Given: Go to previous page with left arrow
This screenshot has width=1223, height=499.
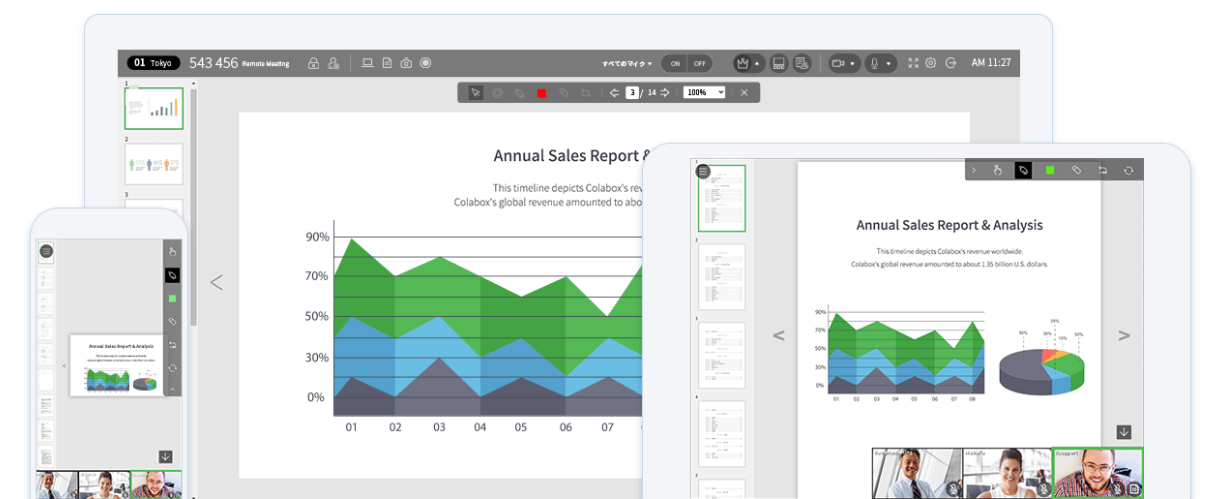Looking at the screenshot, I should [614, 93].
